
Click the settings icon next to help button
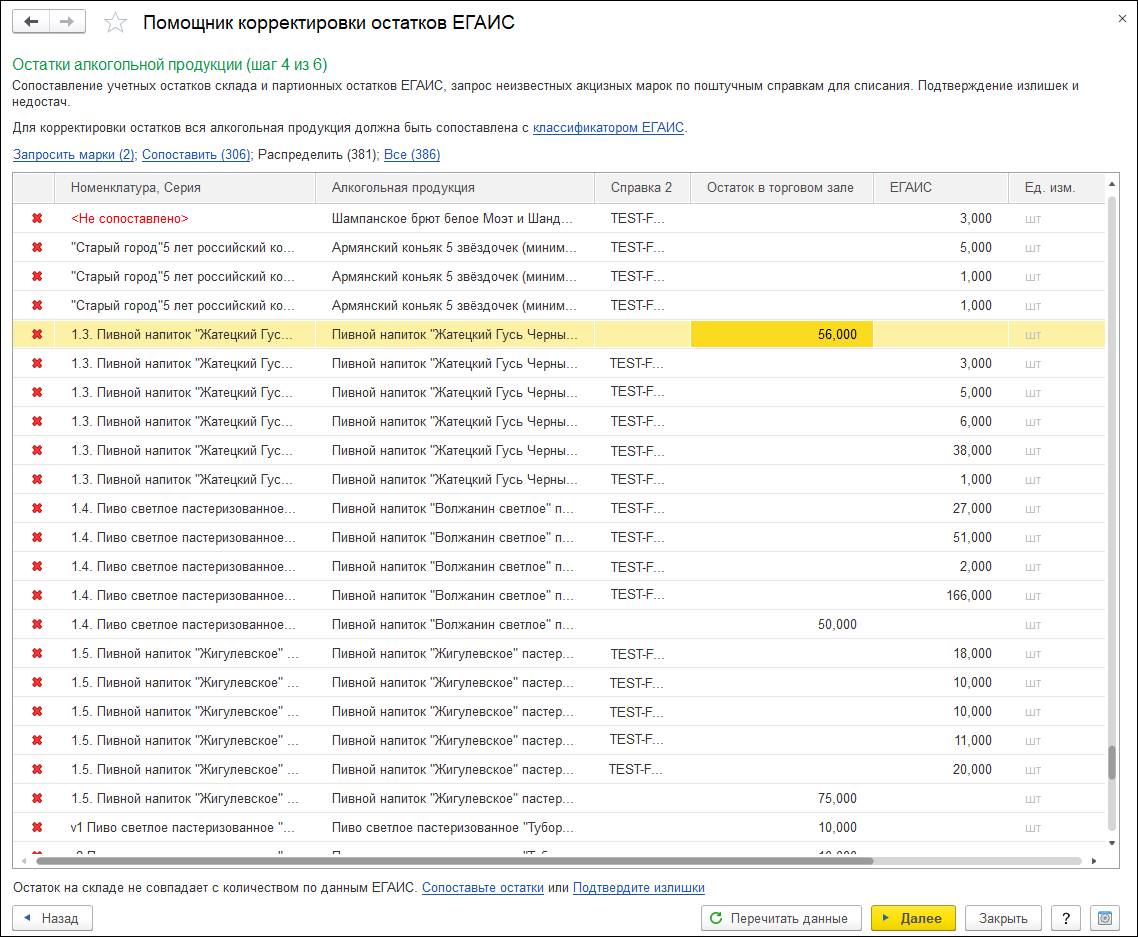1105,918
